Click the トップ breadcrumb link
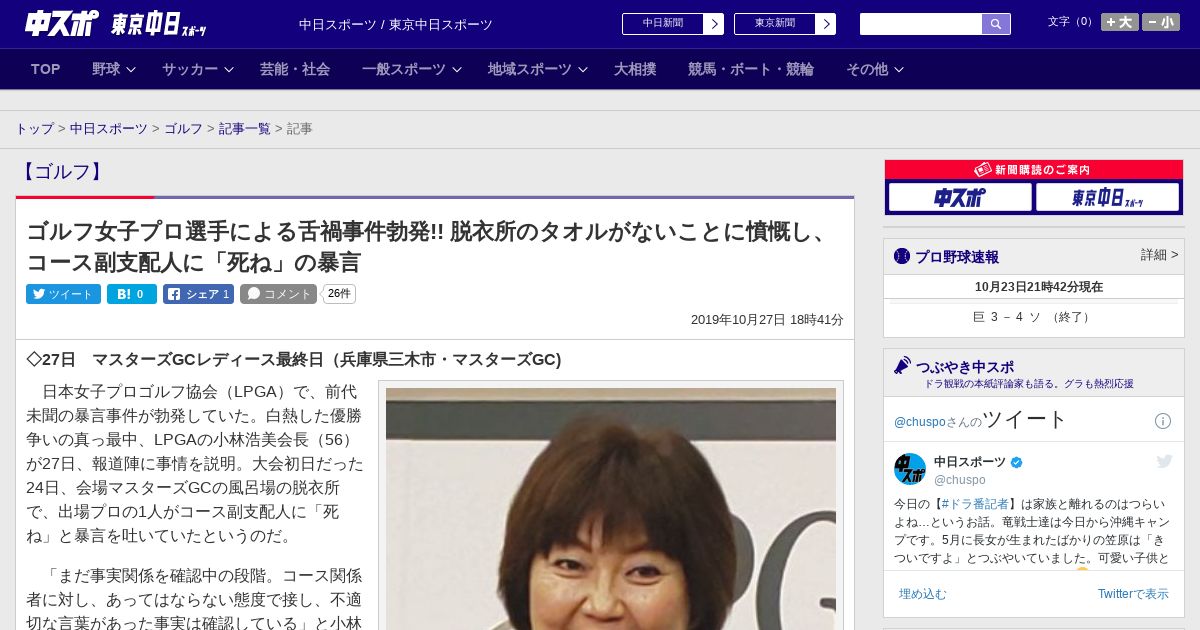The image size is (1200, 630). 35,129
